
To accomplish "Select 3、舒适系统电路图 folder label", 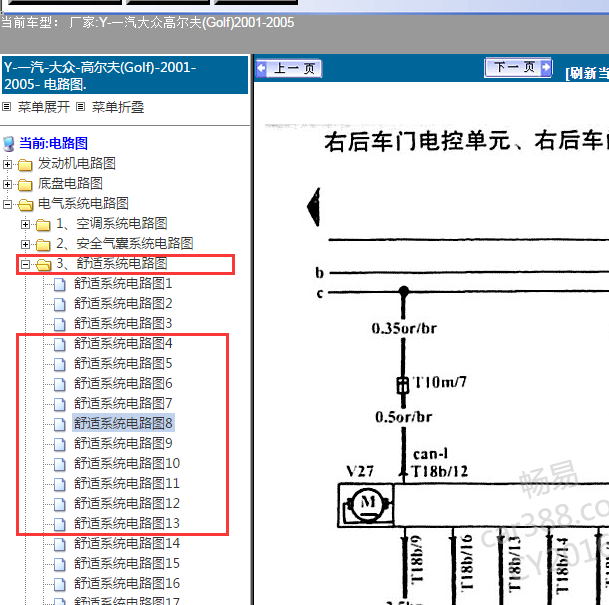I will pos(112,264).
